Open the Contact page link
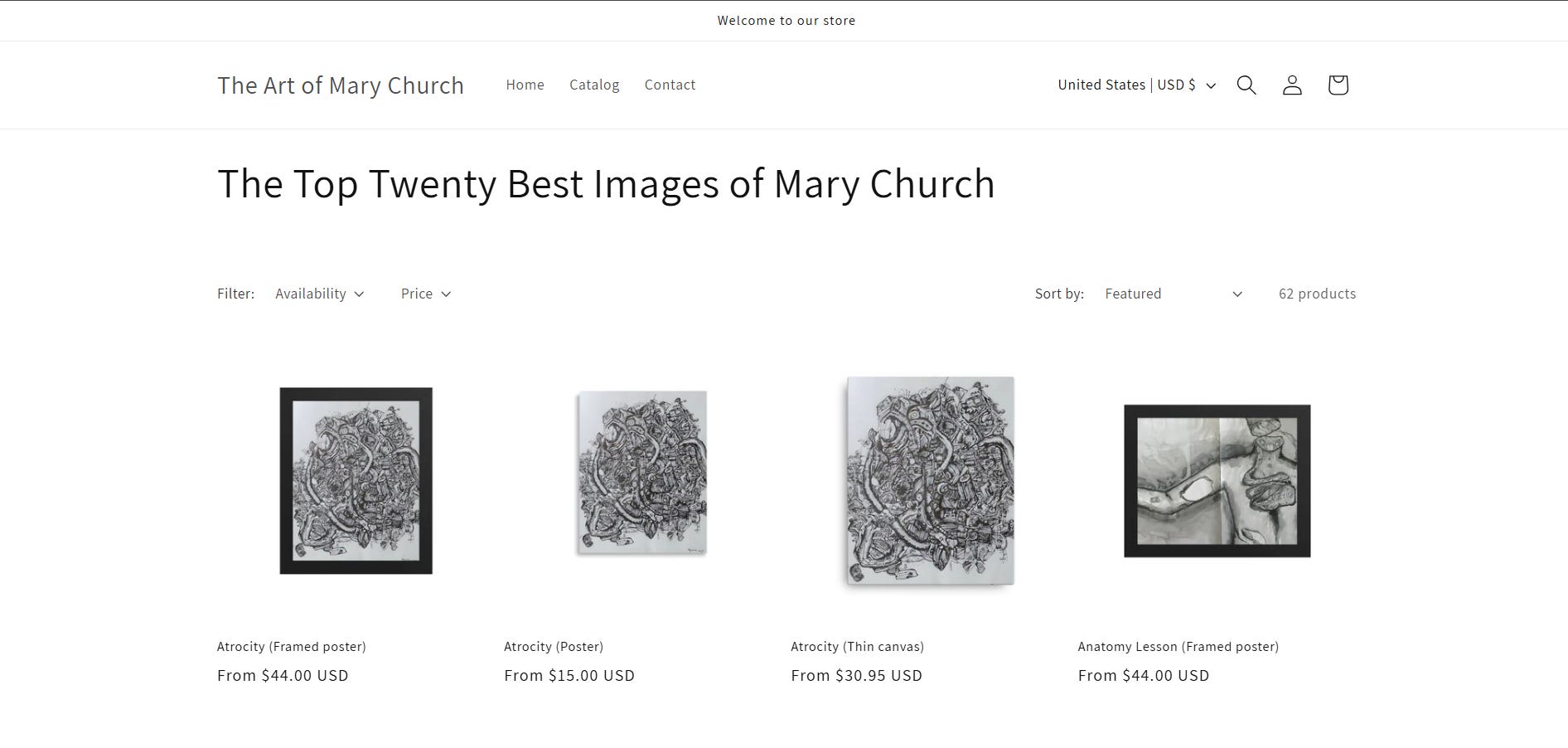Image resolution: width=1568 pixels, height=748 pixels. tap(670, 85)
